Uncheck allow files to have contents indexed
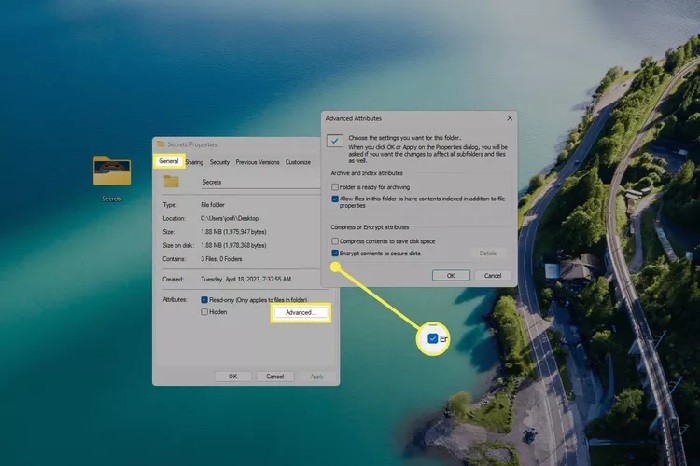This screenshot has width=700, height=466. click(x=335, y=199)
